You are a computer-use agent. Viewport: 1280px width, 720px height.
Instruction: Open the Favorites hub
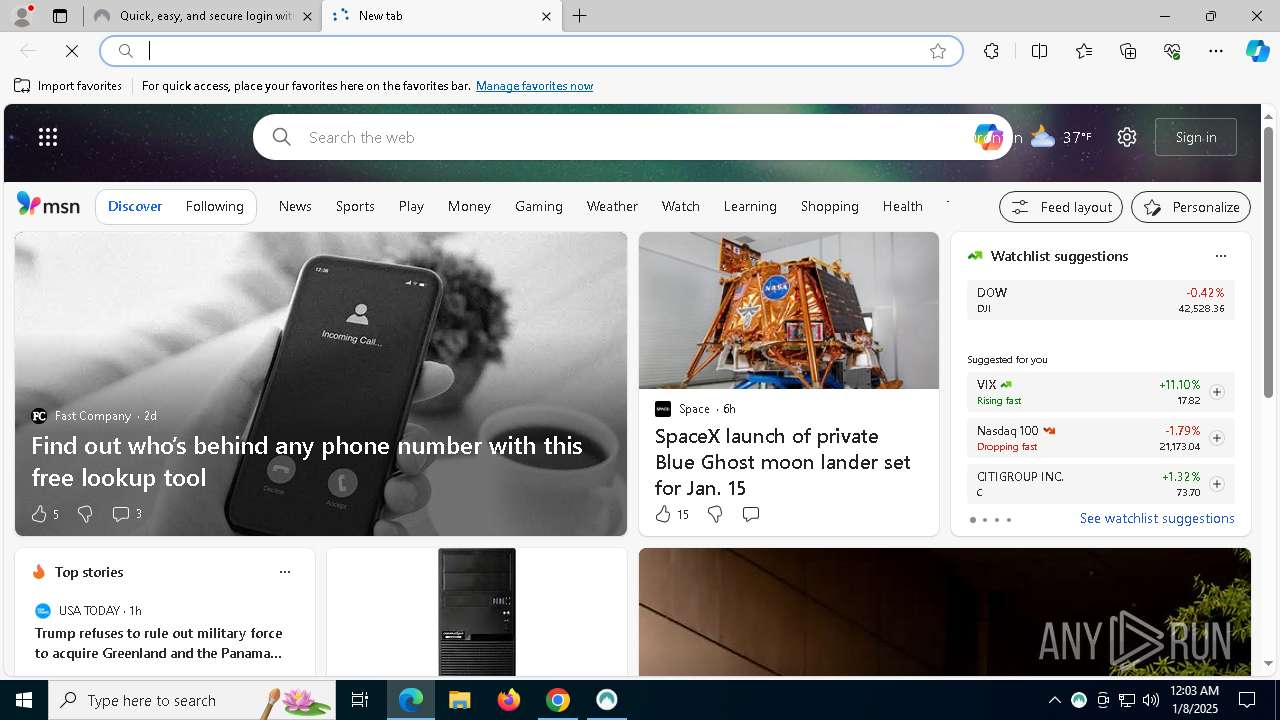tap(1084, 51)
